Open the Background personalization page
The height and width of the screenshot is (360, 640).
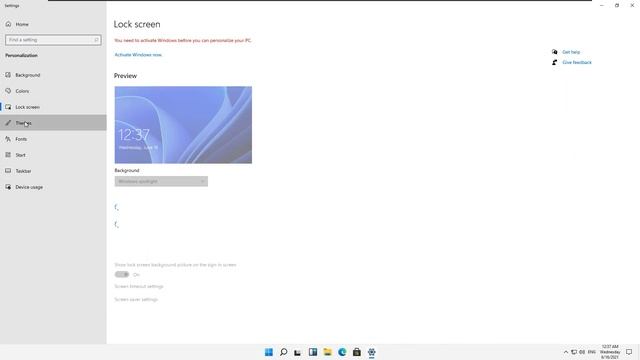click(53, 75)
